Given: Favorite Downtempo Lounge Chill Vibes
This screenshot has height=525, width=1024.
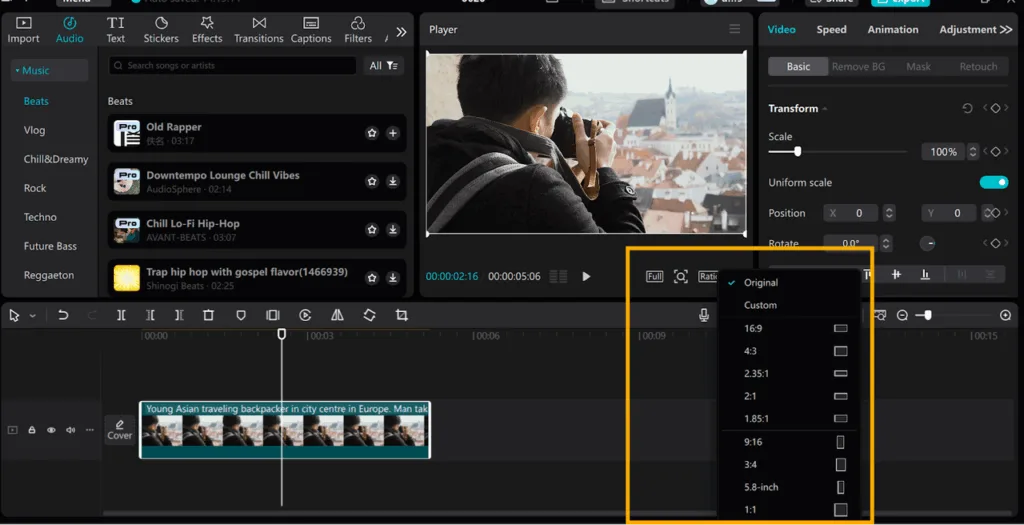Looking at the screenshot, I should [x=372, y=182].
